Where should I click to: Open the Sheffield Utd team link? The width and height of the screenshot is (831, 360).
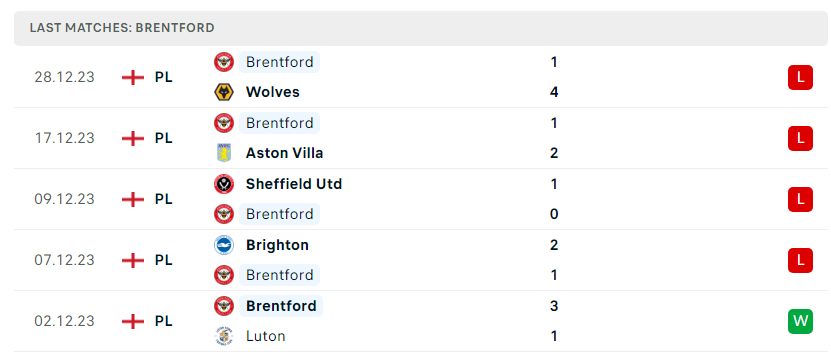point(294,184)
